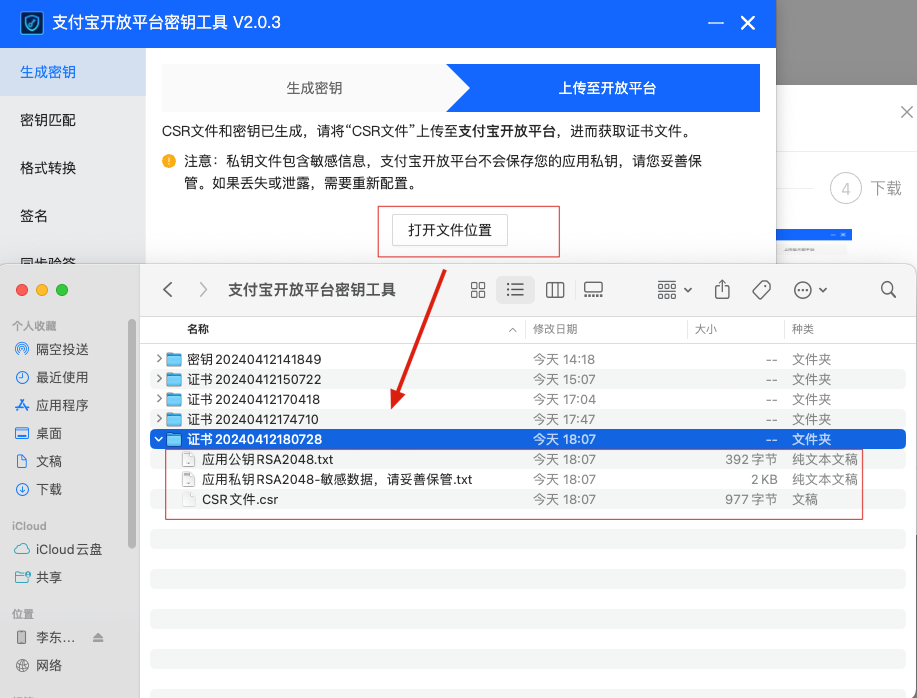
Task: Open the Finder tags editor
Action: 761,290
